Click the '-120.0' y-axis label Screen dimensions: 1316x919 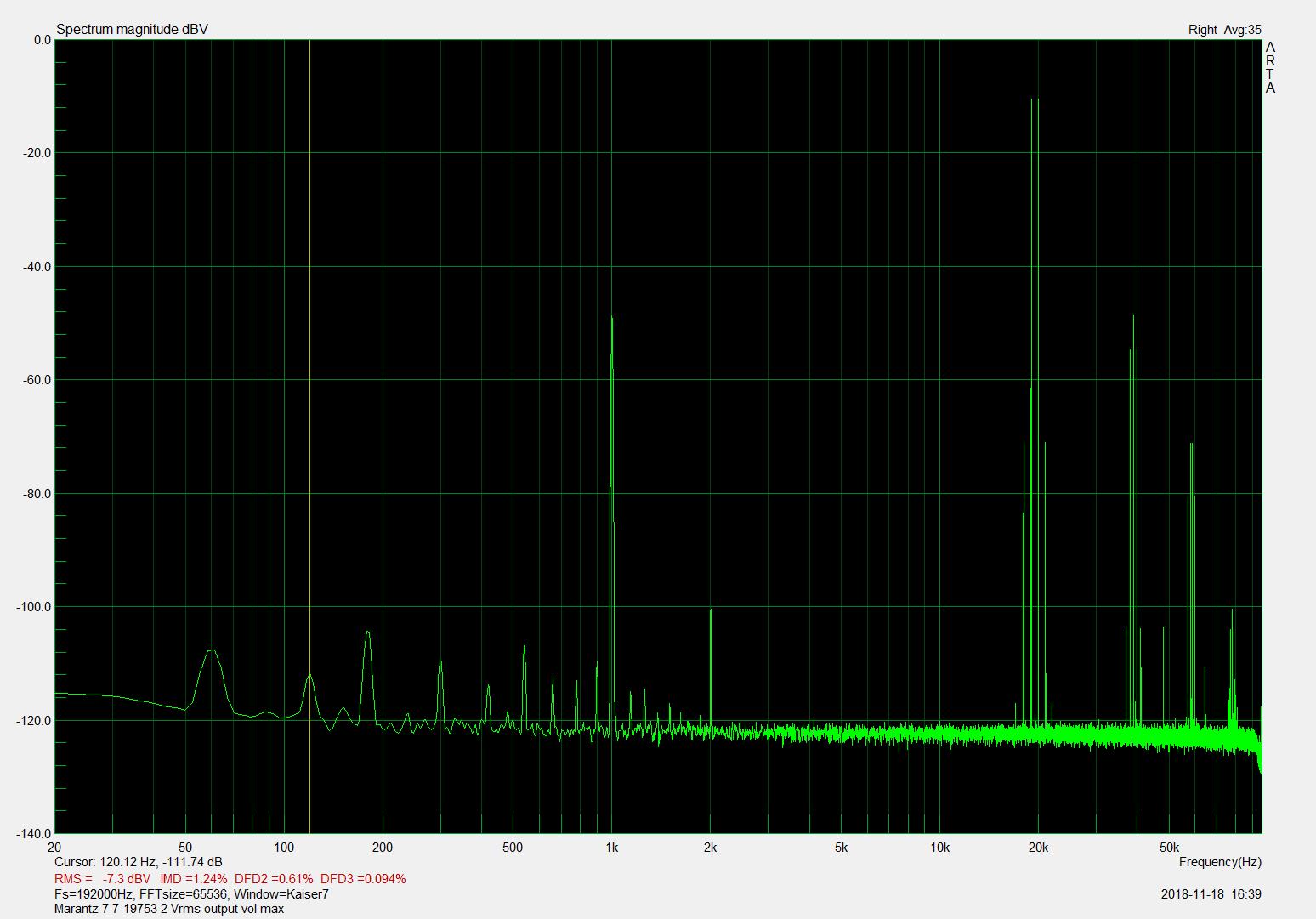tap(34, 720)
